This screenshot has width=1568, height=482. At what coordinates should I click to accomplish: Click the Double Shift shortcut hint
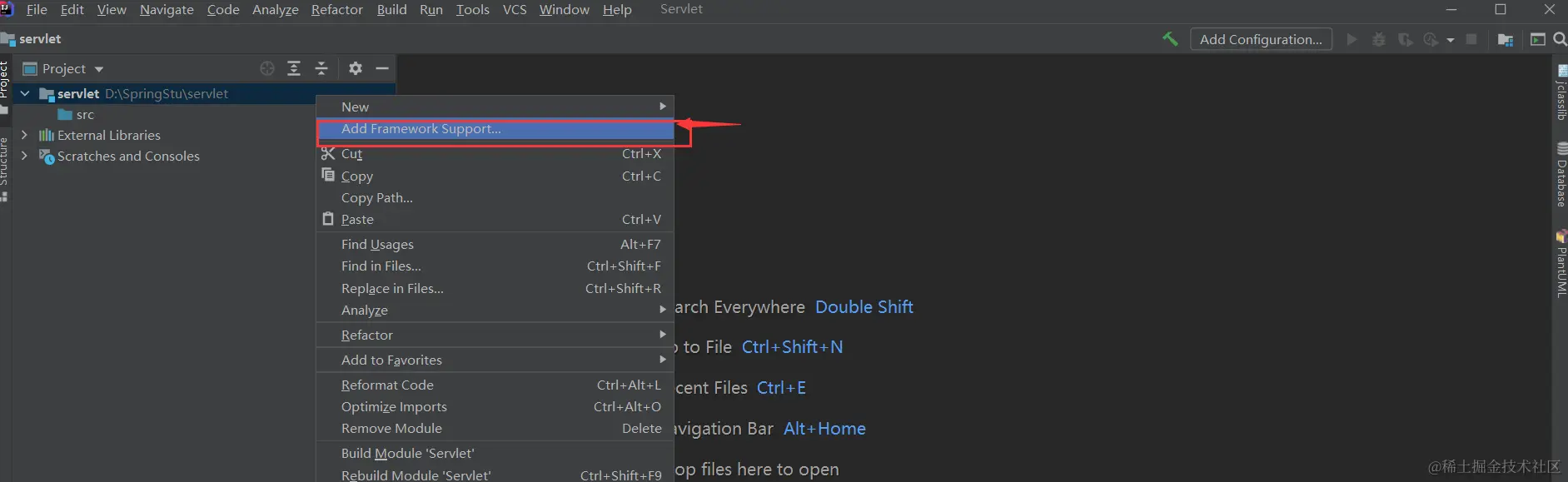864,306
